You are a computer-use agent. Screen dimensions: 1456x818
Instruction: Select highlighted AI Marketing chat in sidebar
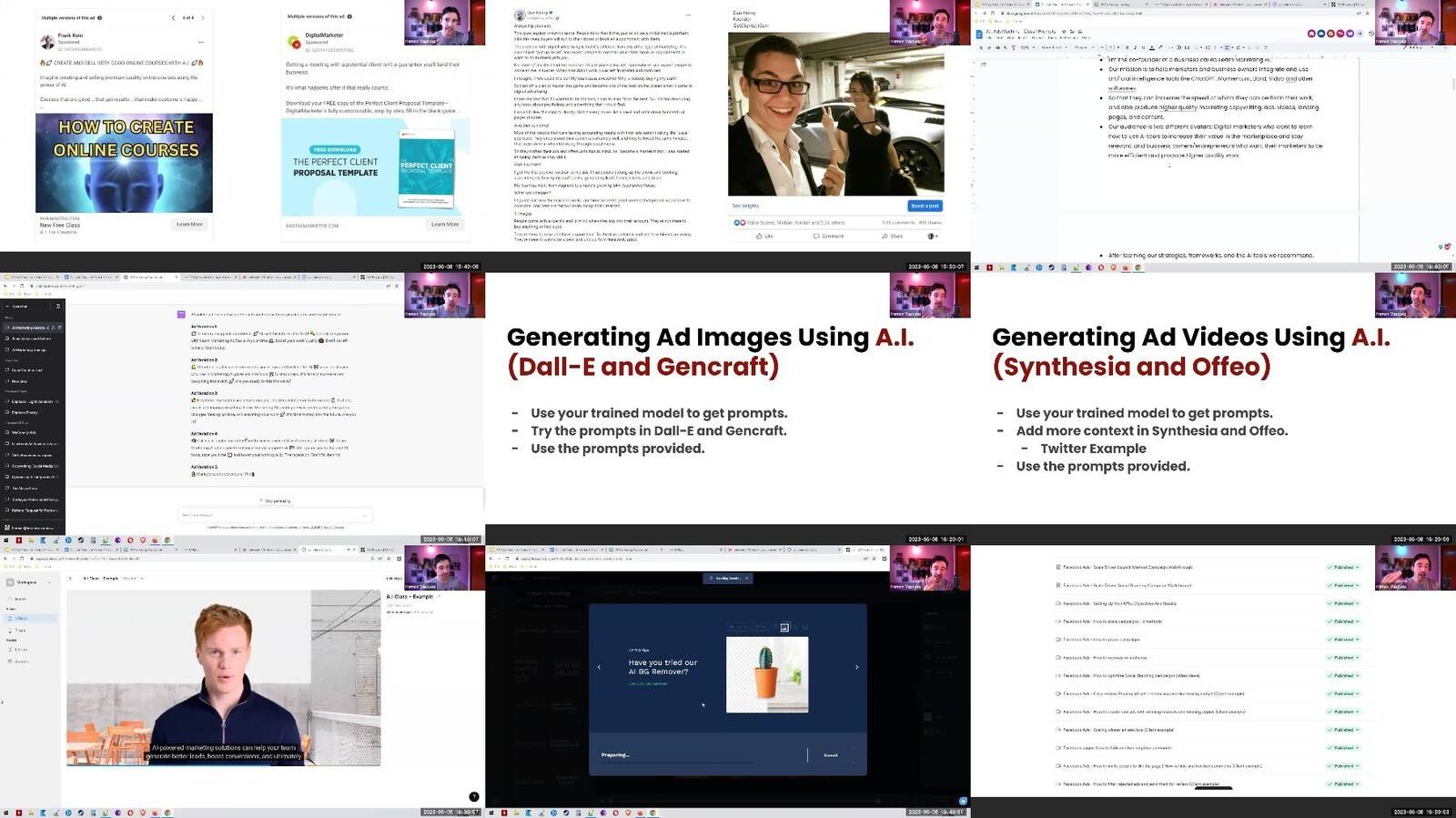[x=32, y=328]
